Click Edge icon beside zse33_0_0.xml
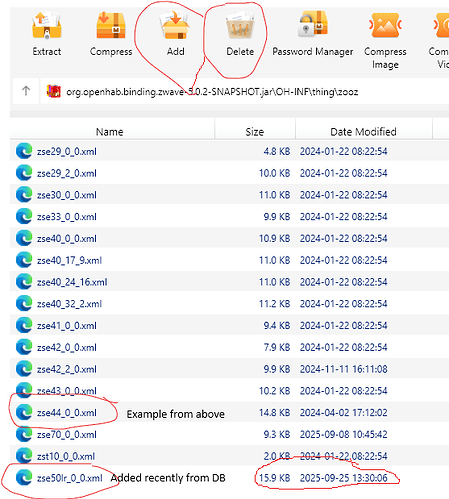Viewport: 449px width, 499px height. point(24,216)
